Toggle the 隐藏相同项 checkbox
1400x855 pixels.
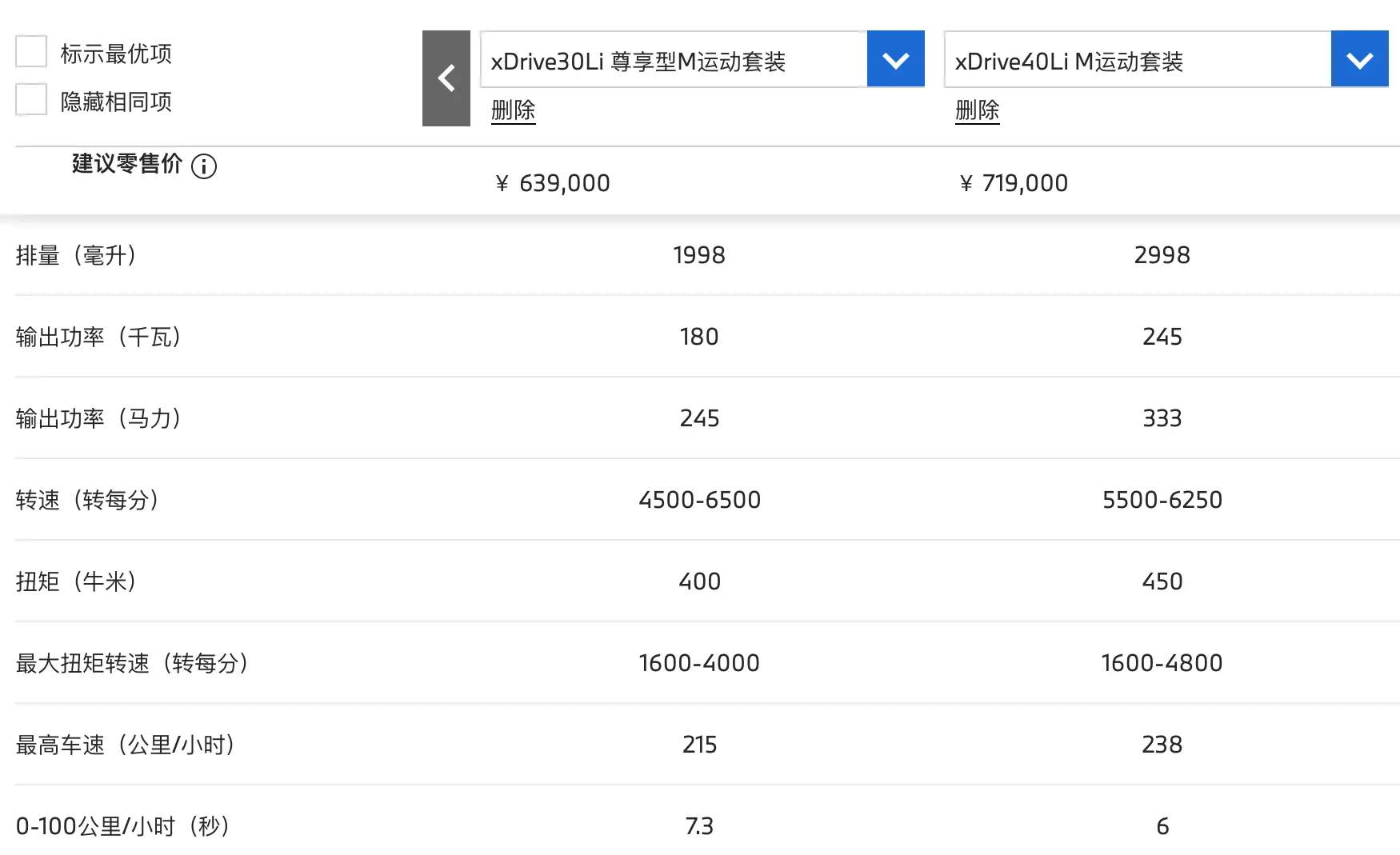coord(31,100)
